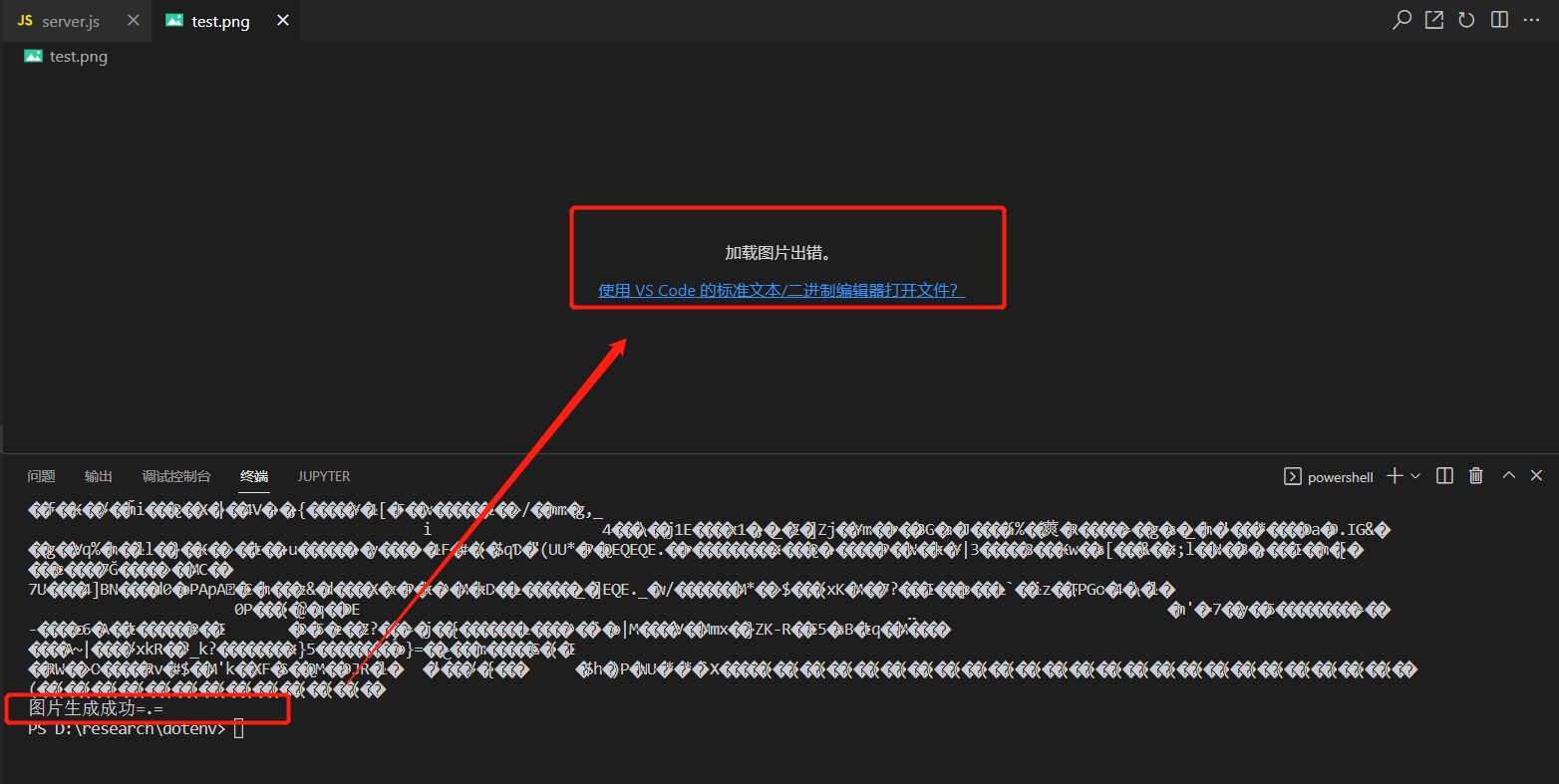
Task: Click the image file icon on test.png tab
Action: click(174, 21)
